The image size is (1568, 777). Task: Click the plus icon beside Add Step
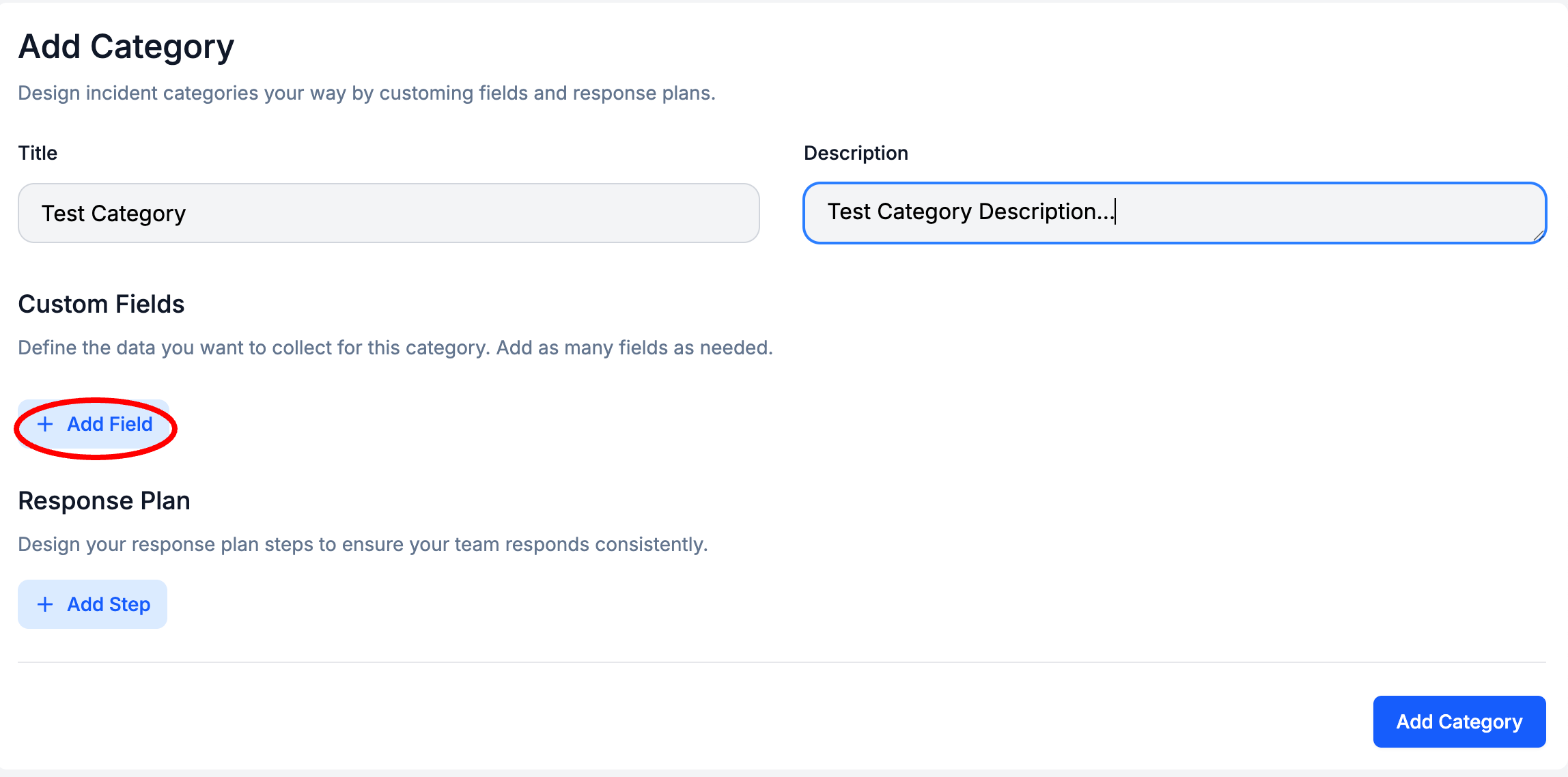[45, 604]
